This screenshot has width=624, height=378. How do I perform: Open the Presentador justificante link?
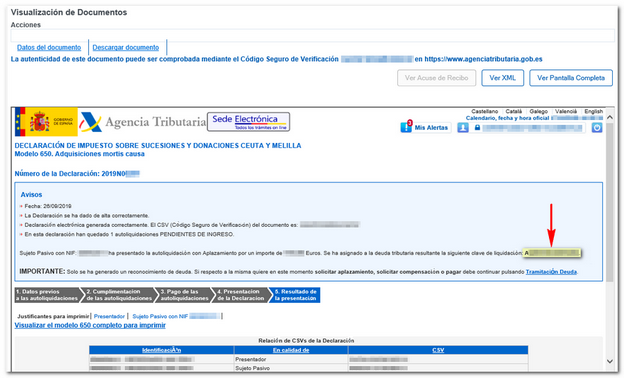point(109,316)
